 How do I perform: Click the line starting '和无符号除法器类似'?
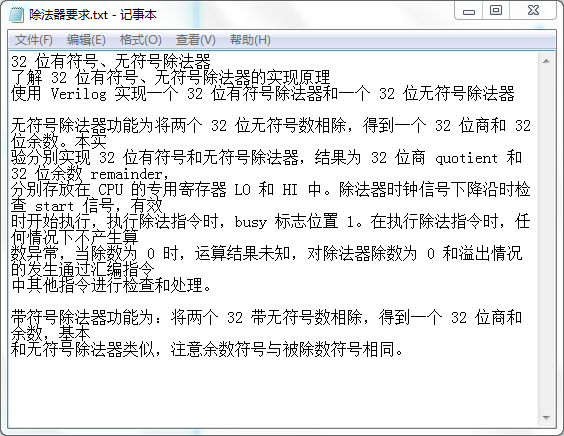click(207, 349)
